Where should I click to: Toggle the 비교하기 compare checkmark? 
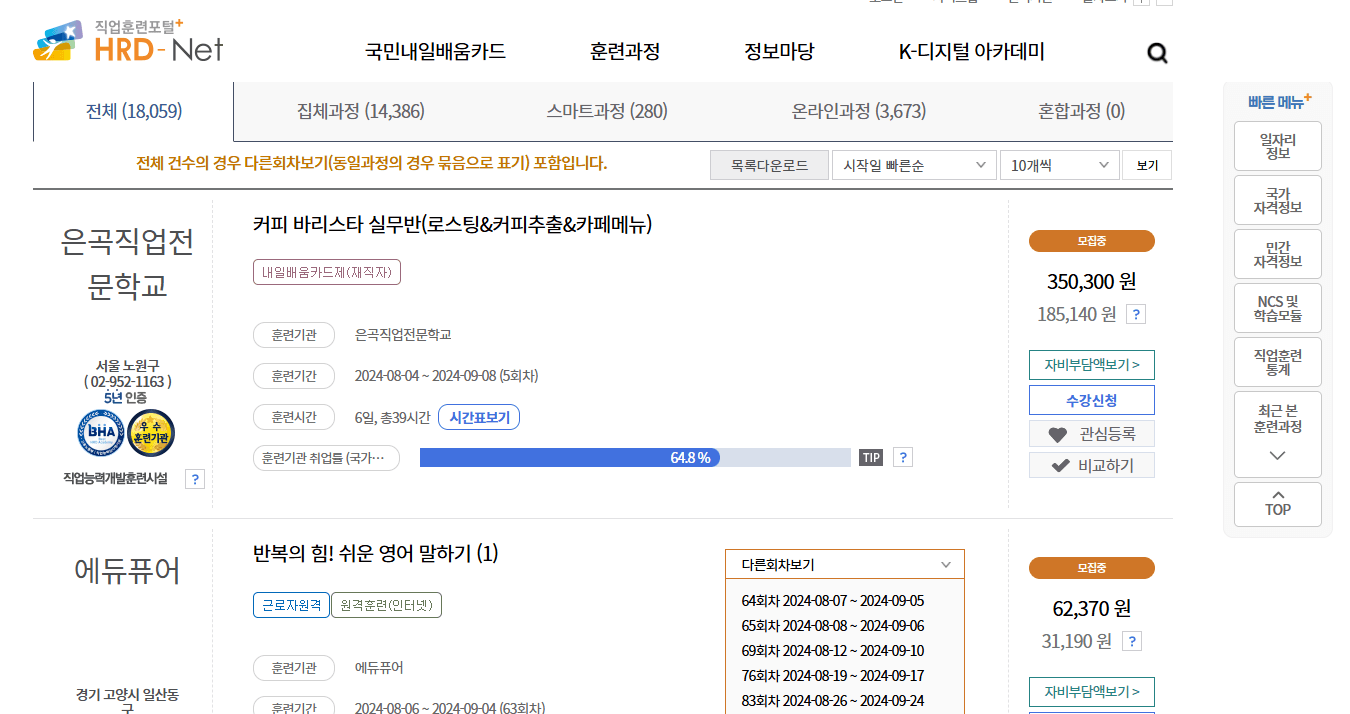click(1091, 464)
